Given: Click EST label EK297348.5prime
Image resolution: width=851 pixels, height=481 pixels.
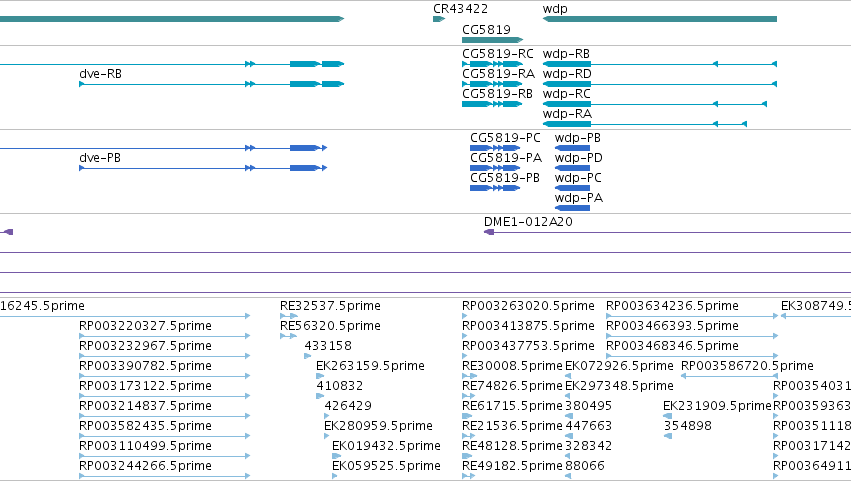Looking at the screenshot, I should (x=619, y=387).
